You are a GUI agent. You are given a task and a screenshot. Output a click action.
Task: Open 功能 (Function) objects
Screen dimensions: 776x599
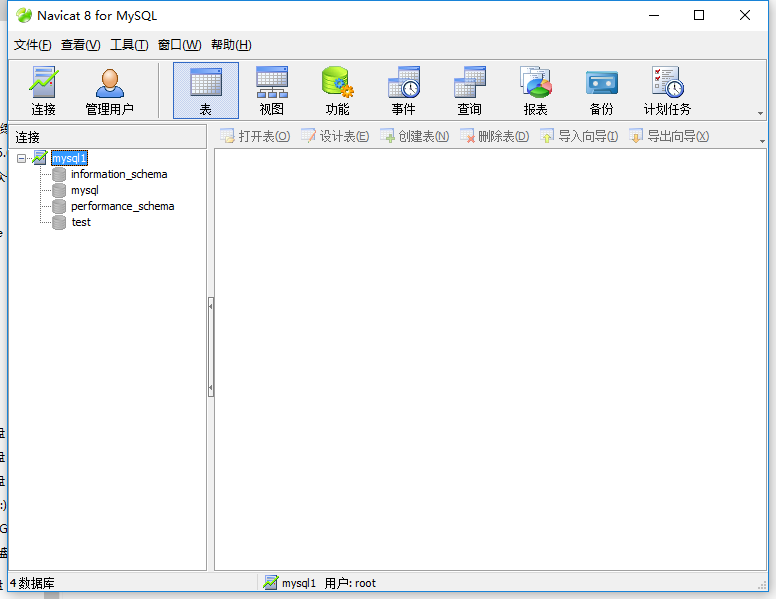click(338, 91)
